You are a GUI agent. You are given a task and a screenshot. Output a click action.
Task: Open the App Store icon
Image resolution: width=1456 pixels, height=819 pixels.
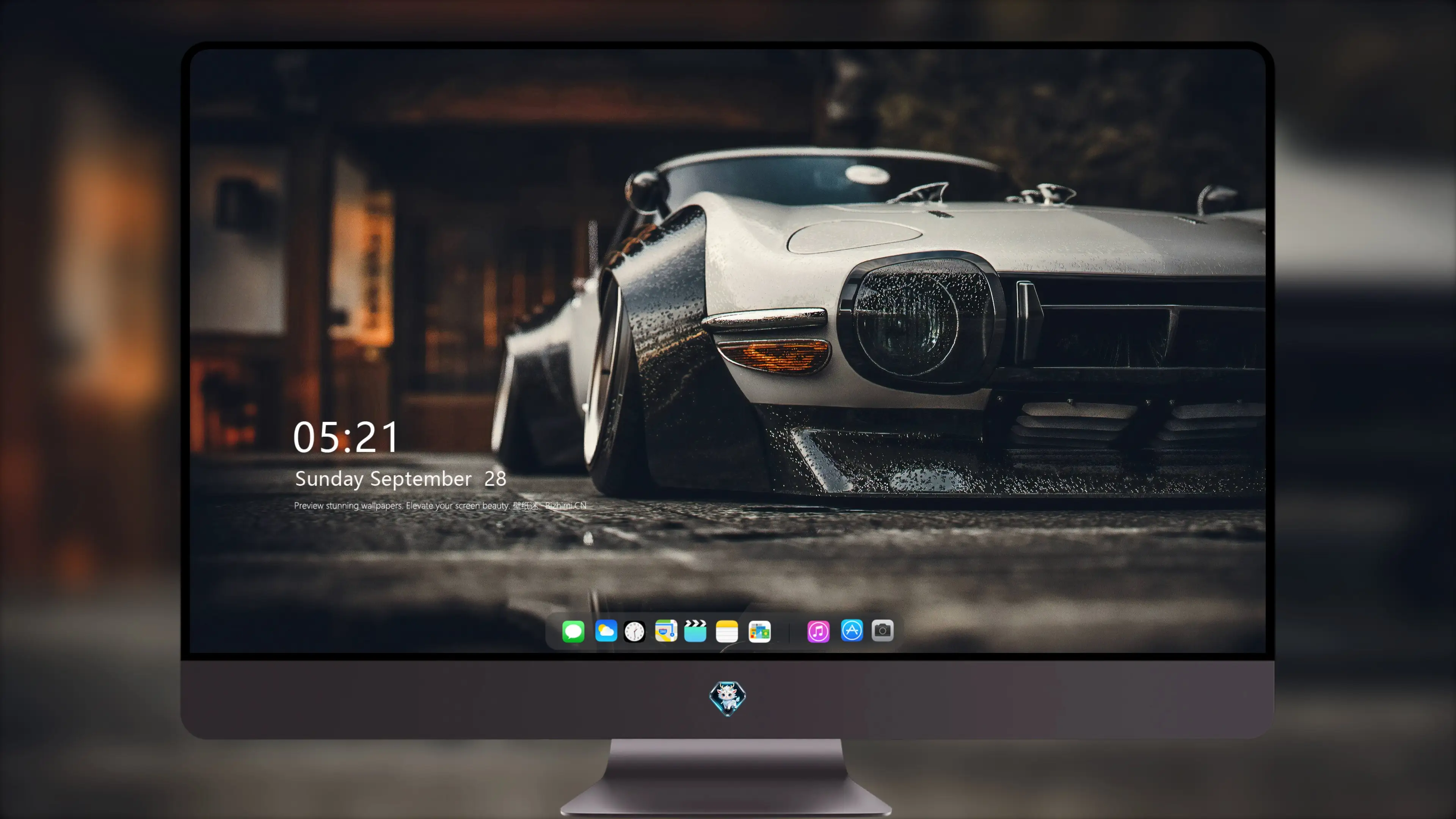click(852, 630)
